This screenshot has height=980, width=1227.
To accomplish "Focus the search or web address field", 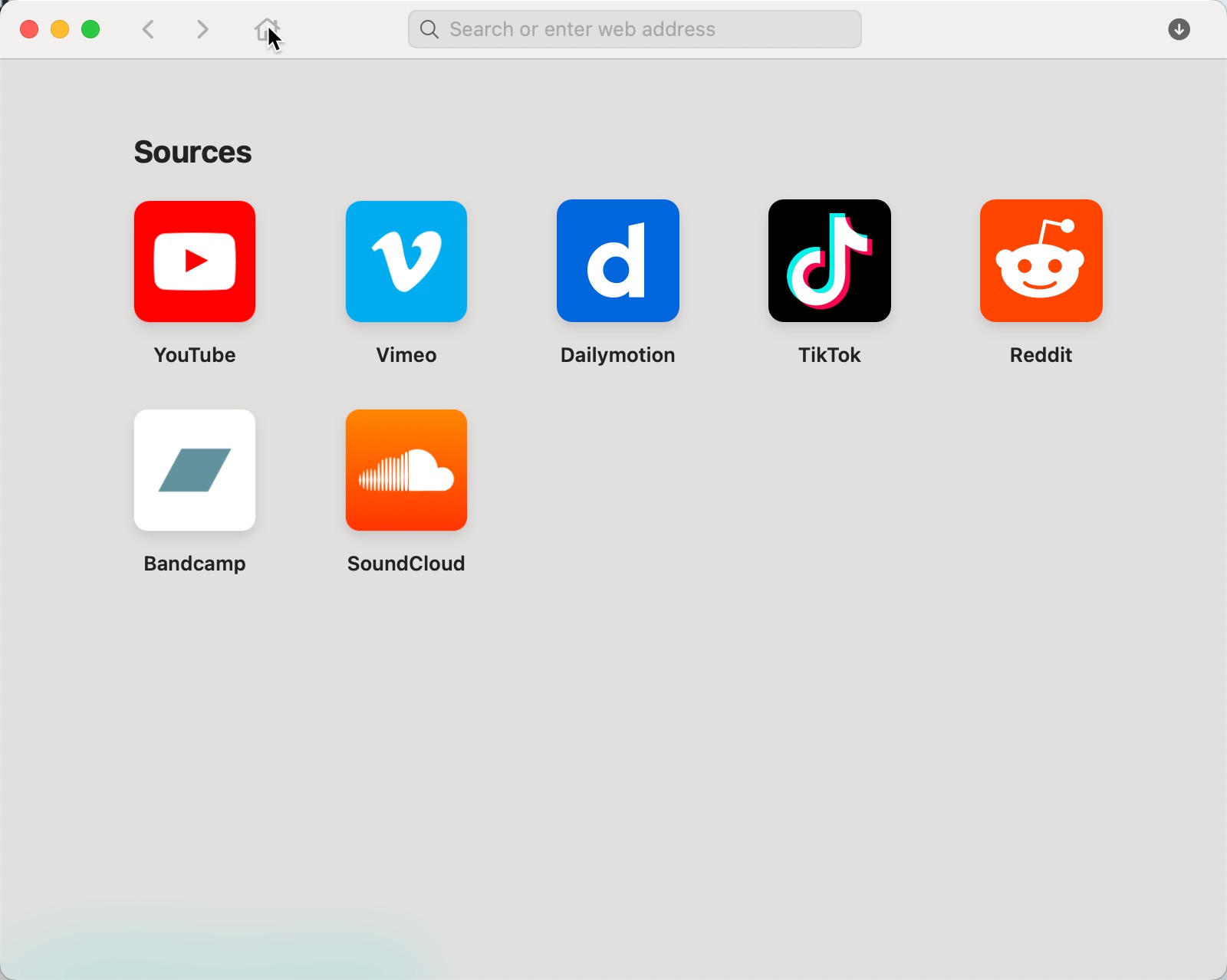I will click(635, 29).
